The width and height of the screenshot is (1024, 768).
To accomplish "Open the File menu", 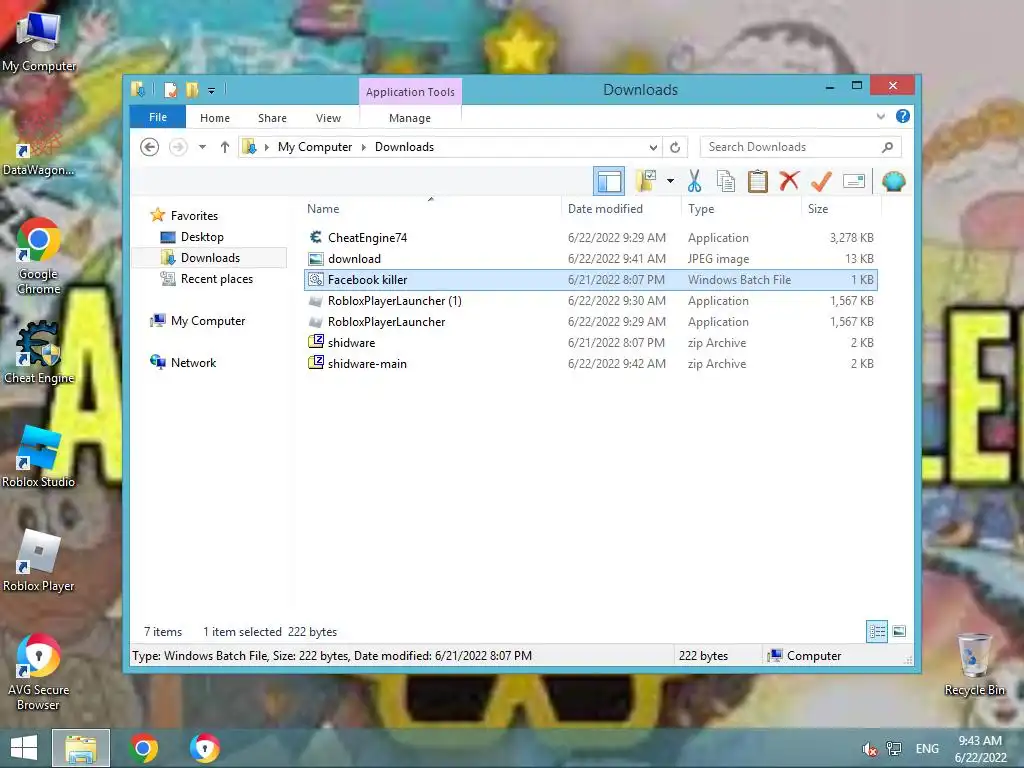I will pyautogui.click(x=158, y=117).
